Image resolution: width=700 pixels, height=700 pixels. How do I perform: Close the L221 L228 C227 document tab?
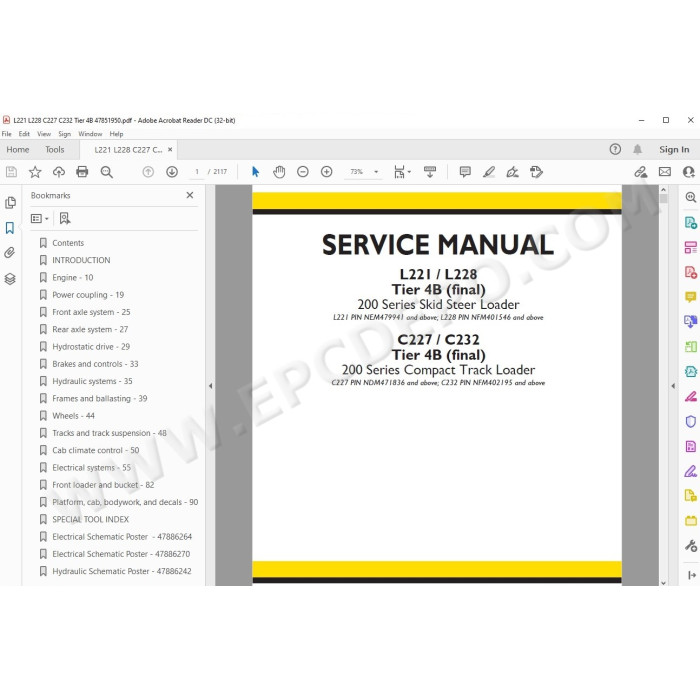170,150
